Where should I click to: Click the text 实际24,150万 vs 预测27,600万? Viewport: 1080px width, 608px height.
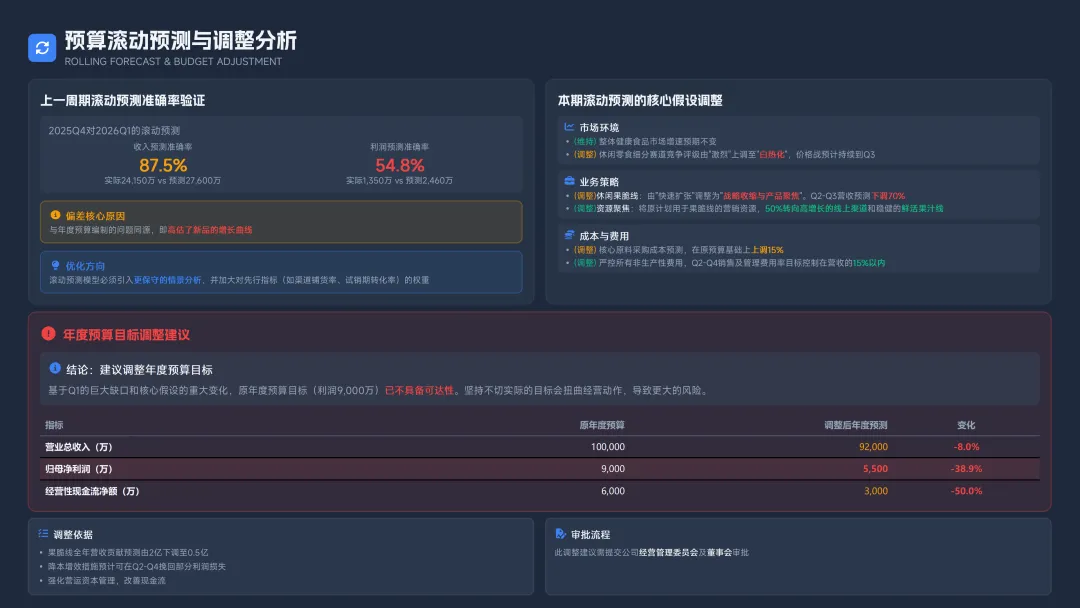coord(163,180)
